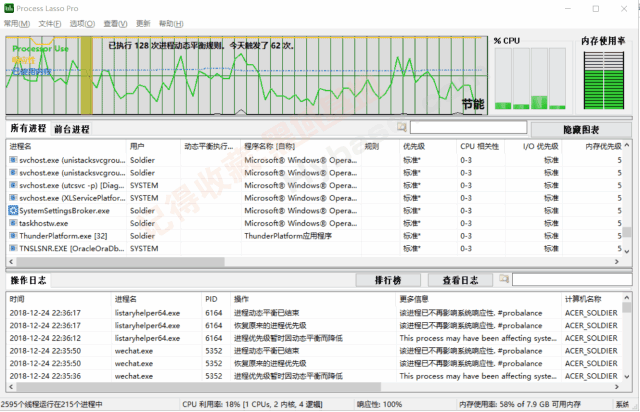Open the 查看(V) menu
The image size is (640, 412).
click(115, 24)
